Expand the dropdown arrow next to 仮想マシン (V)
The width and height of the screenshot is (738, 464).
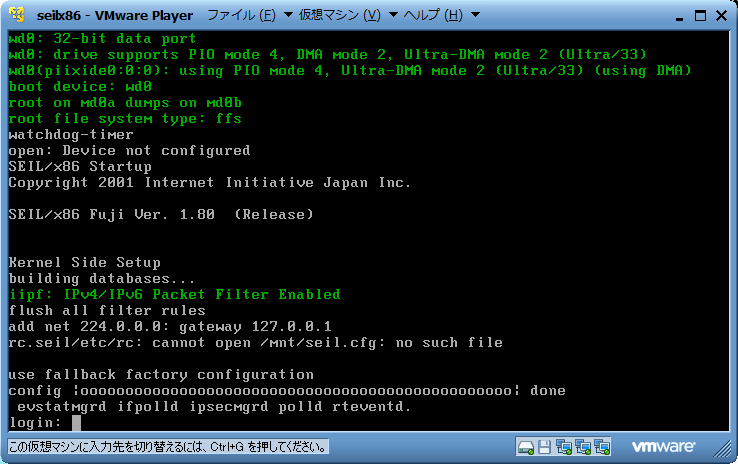tap(393, 15)
